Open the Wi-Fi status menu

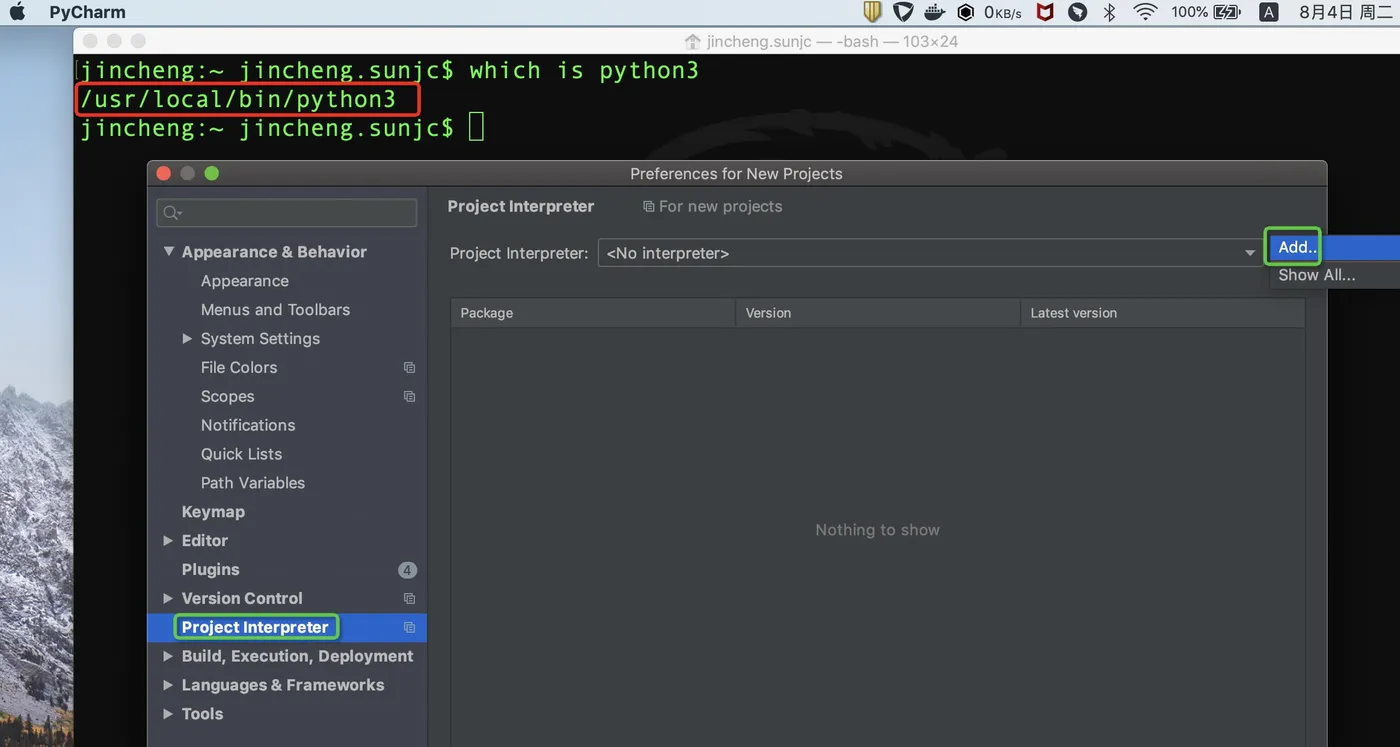coord(1145,12)
